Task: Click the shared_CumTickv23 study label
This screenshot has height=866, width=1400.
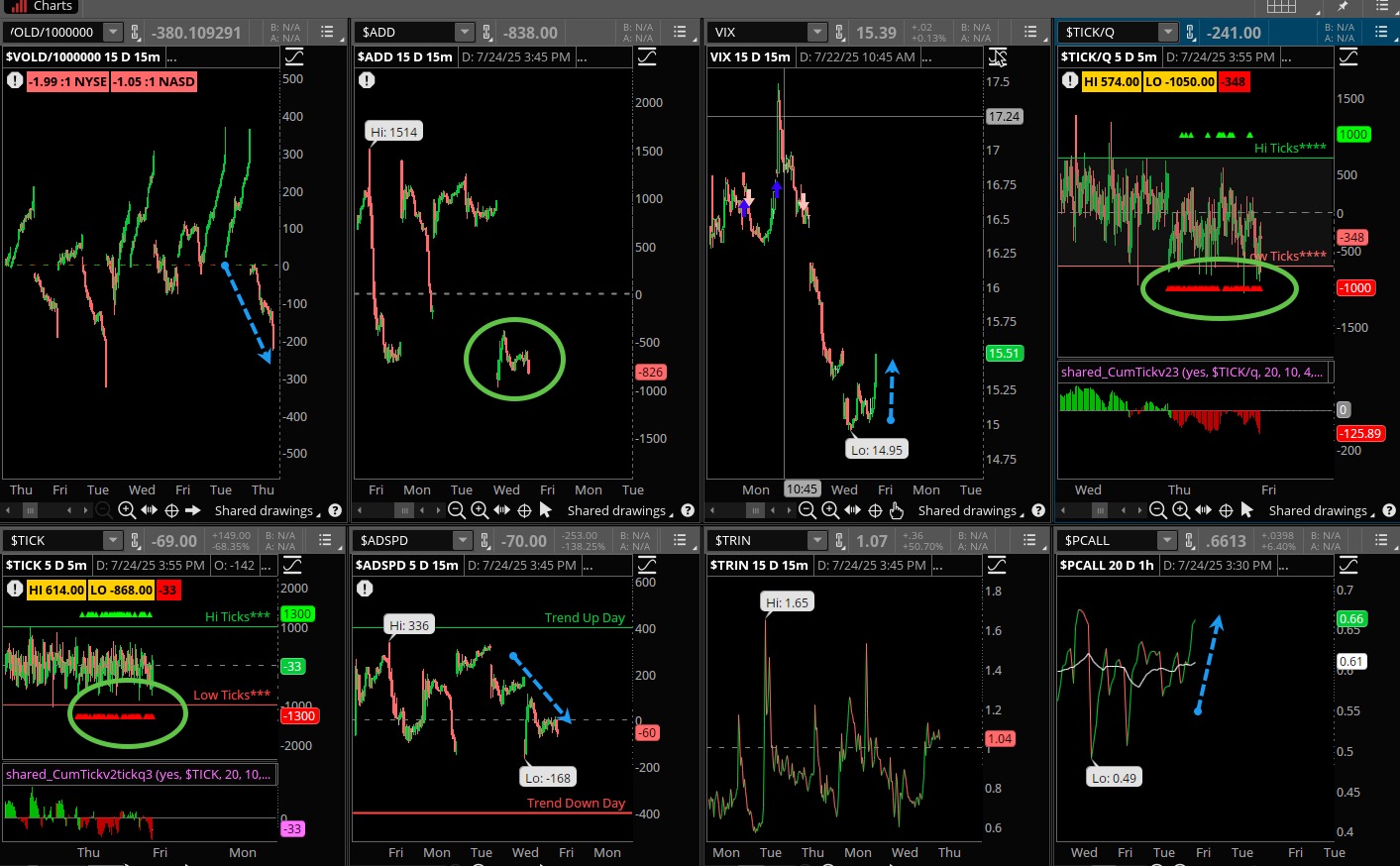Action: coord(1191,372)
